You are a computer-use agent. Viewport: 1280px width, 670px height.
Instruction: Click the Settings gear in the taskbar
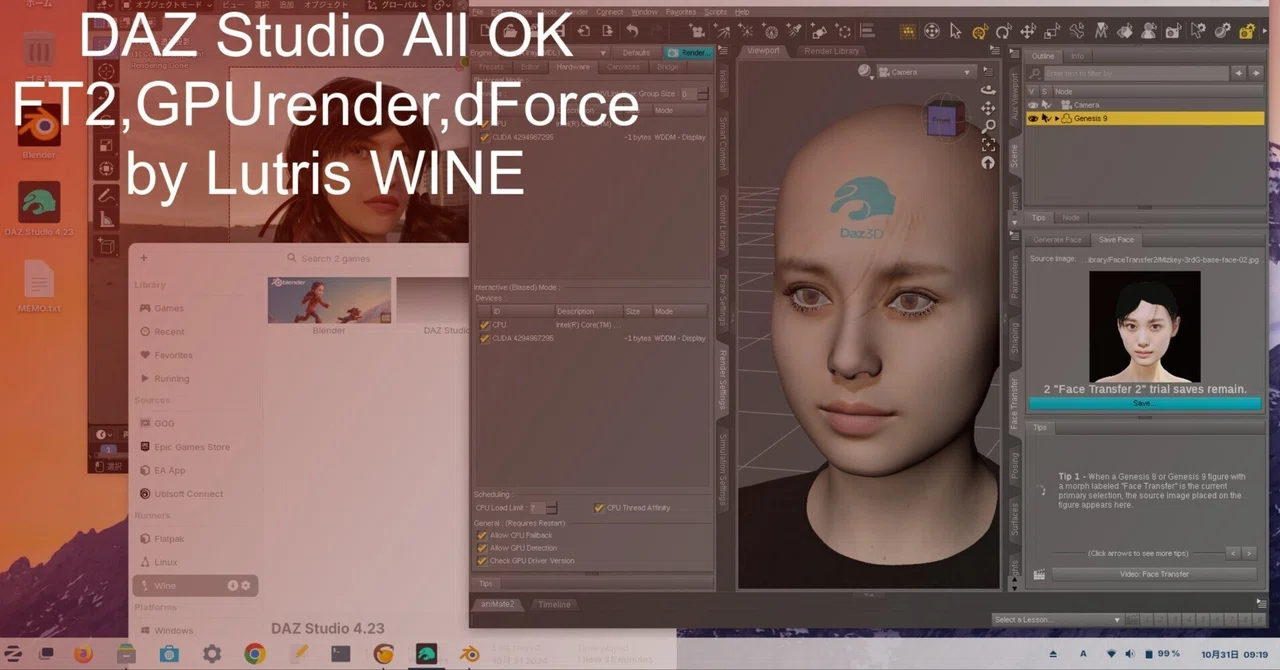point(212,654)
